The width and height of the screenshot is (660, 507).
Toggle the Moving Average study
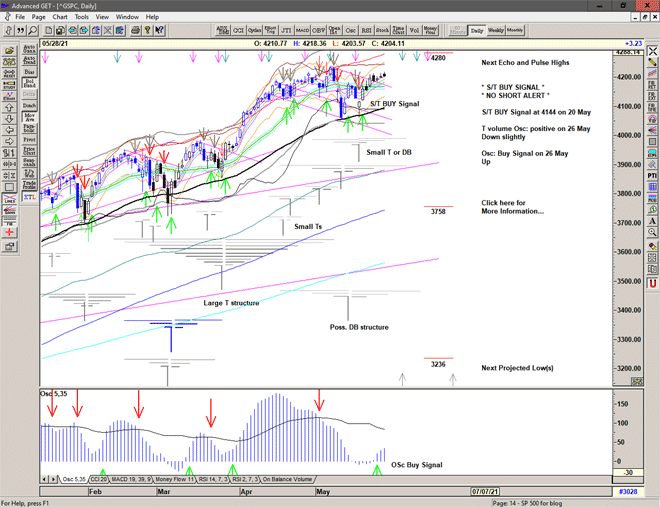28,117
